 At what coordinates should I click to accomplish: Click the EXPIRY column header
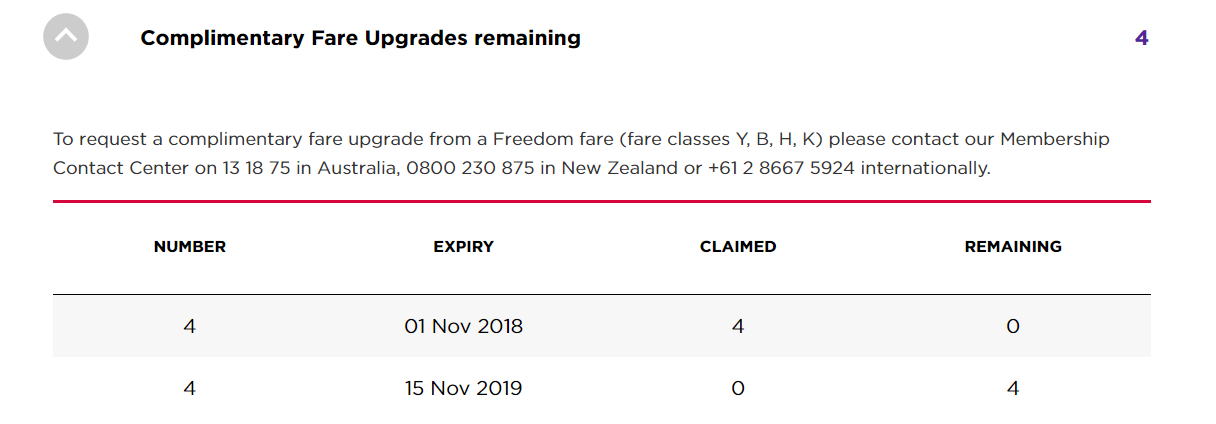(x=463, y=246)
